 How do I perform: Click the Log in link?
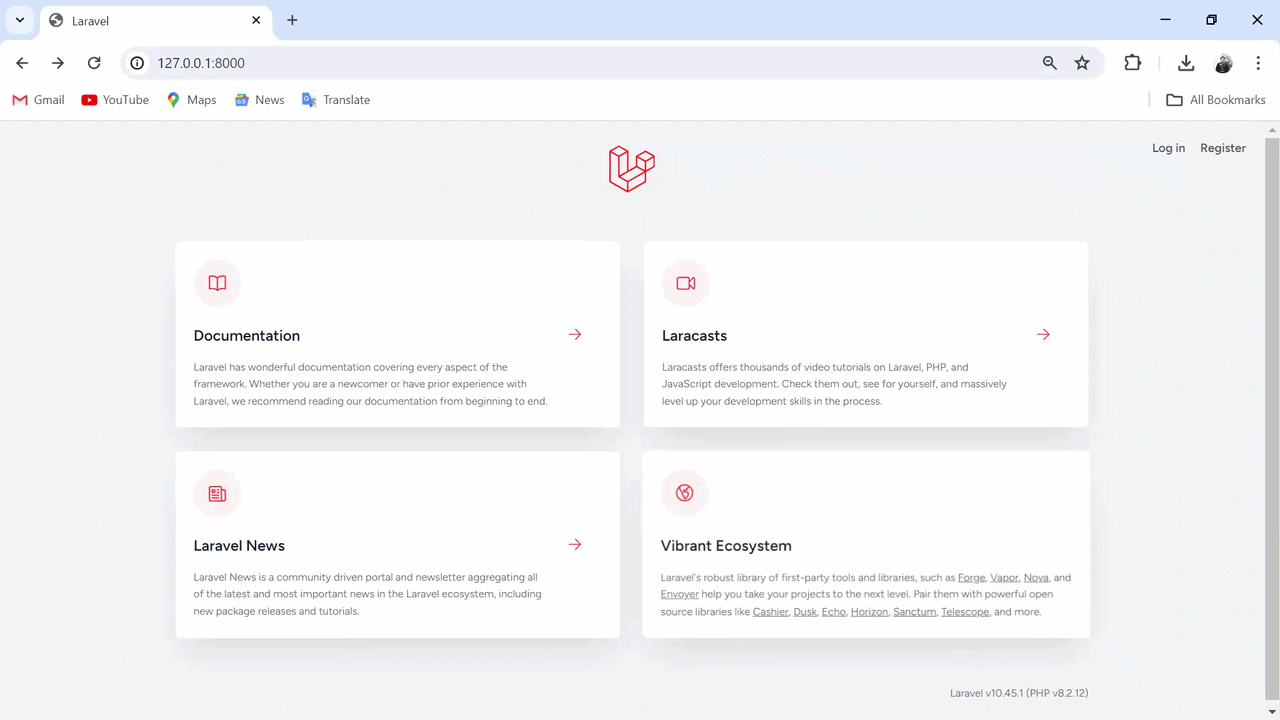pyautogui.click(x=1168, y=148)
